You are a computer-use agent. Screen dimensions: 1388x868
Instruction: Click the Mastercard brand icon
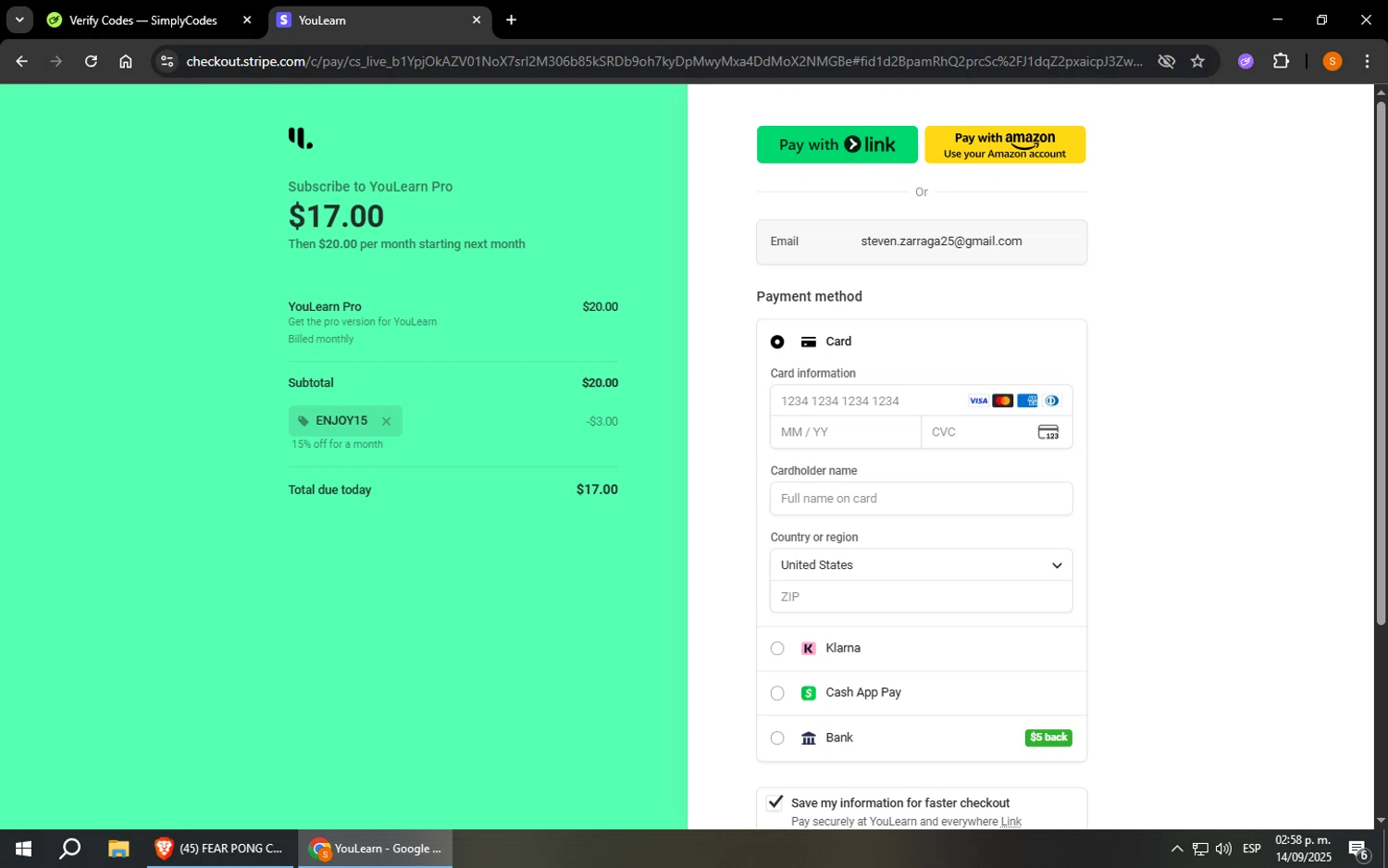pyautogui.click(x=1002, y=401)
